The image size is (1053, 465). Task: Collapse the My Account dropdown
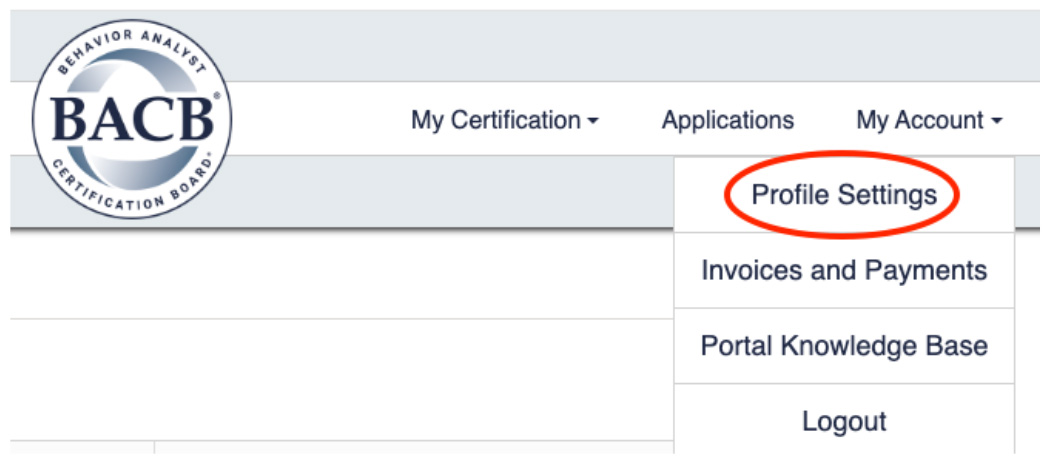[x=929, y=120]
